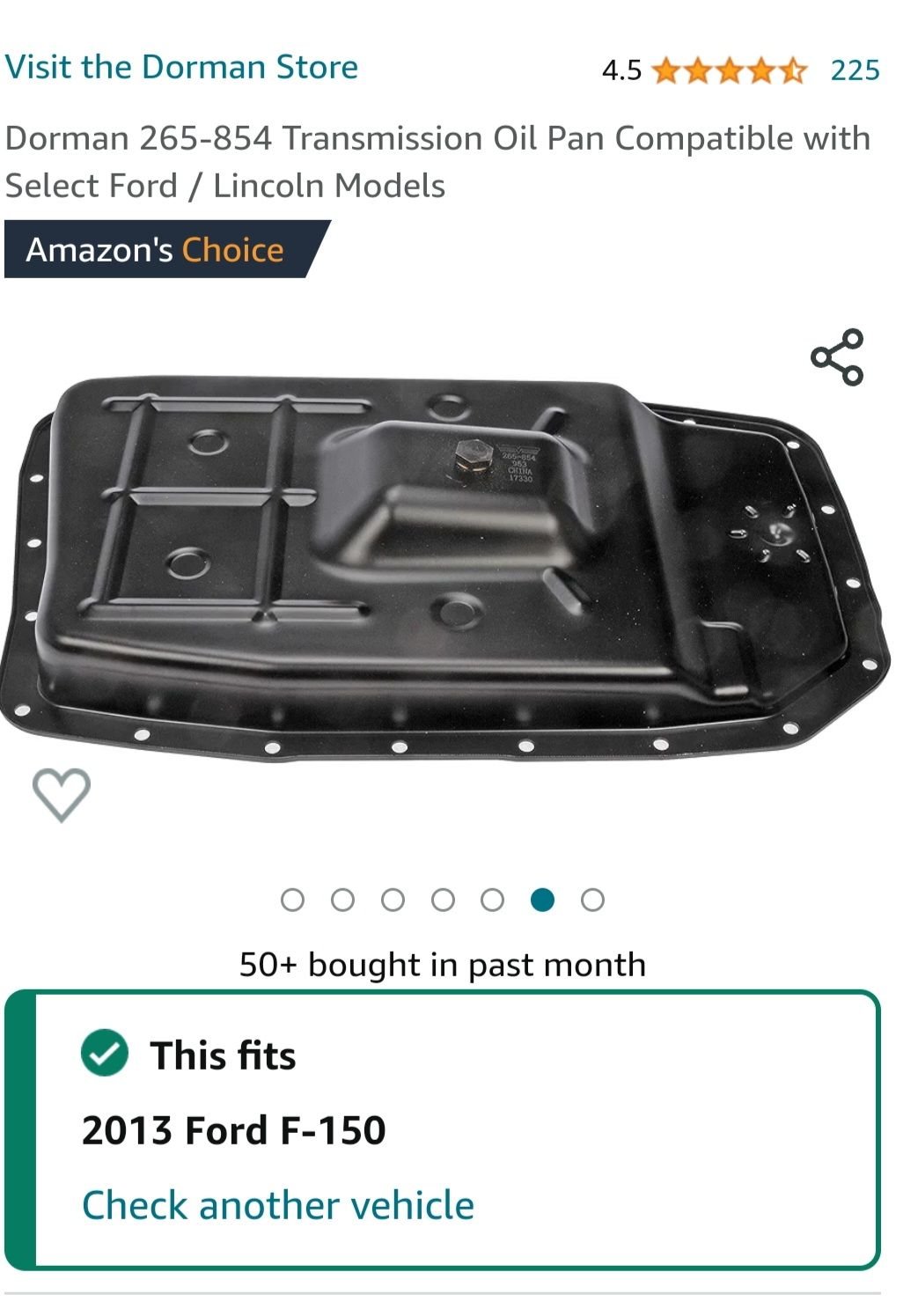Screen dimensions: 918x1316
Task: Open the 225 customer reviews
Action: (x=855, y=70)
